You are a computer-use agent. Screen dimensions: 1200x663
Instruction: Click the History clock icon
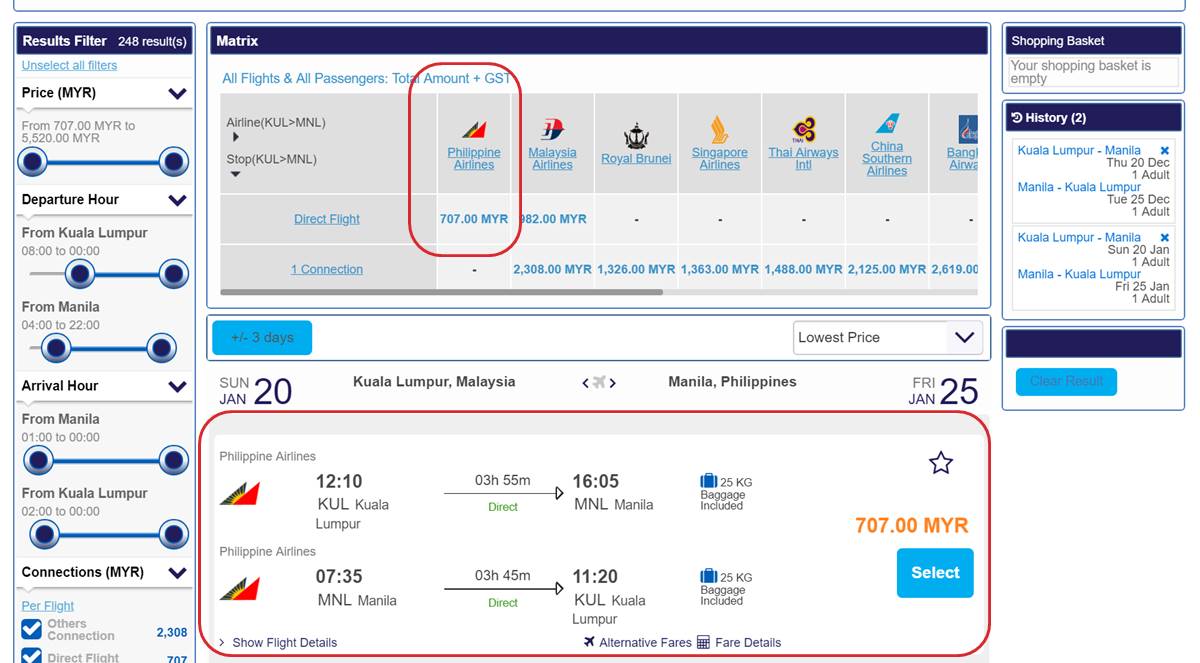tap(1017, 118)
